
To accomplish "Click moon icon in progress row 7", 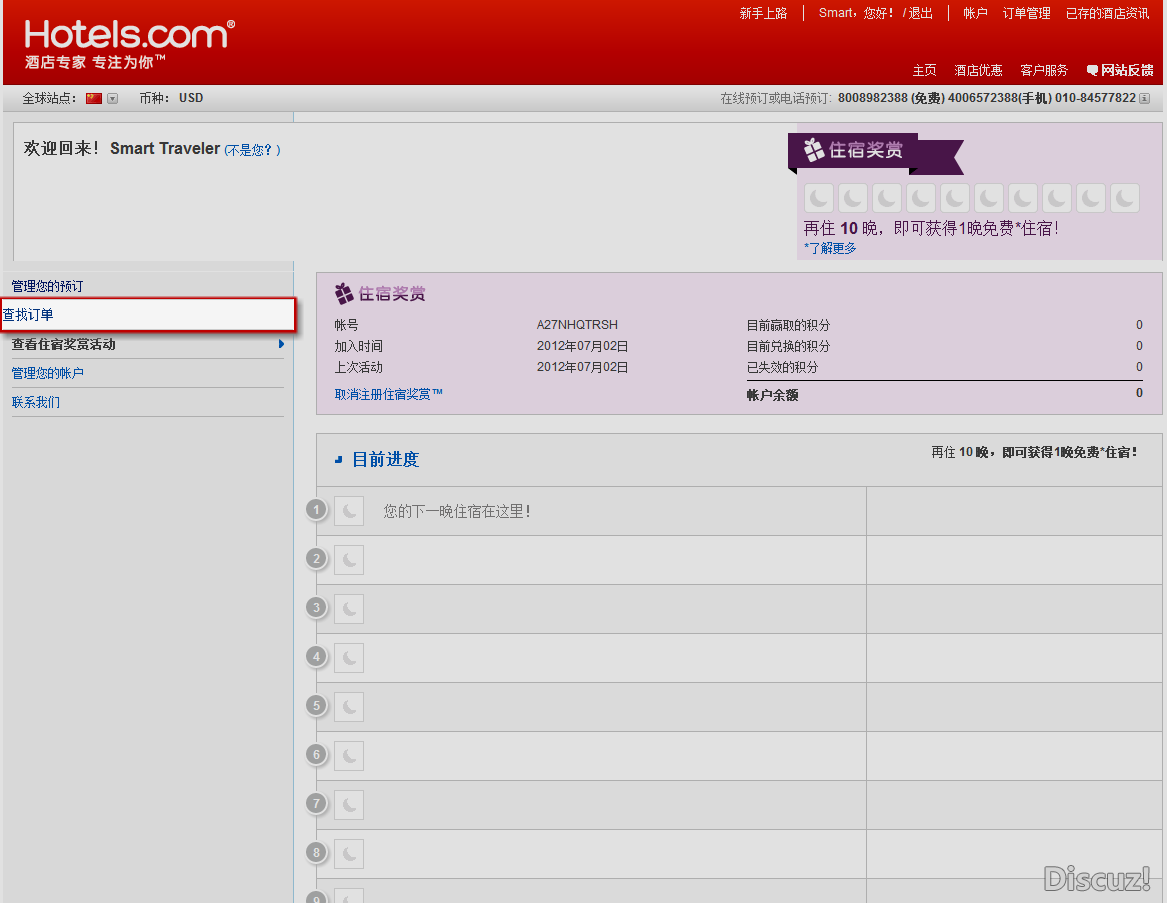I will pos(349,805).
